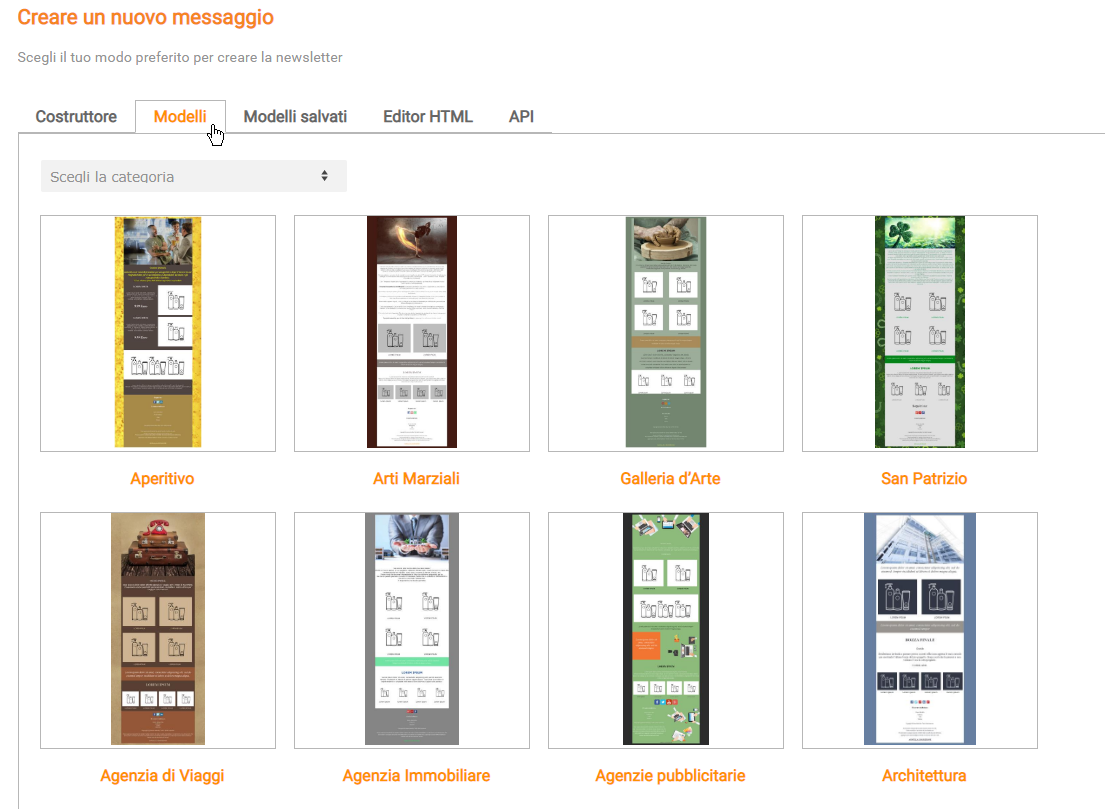Pick the San Patrizio template preview
Image resolution: width=1105 pixels, height=809 pixels.
pos(920,333)
